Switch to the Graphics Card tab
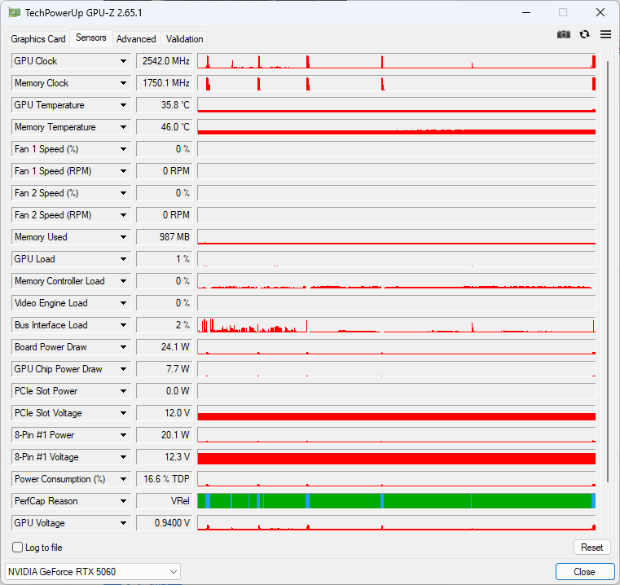The image size is (620, 585). (x=38, y=39)
